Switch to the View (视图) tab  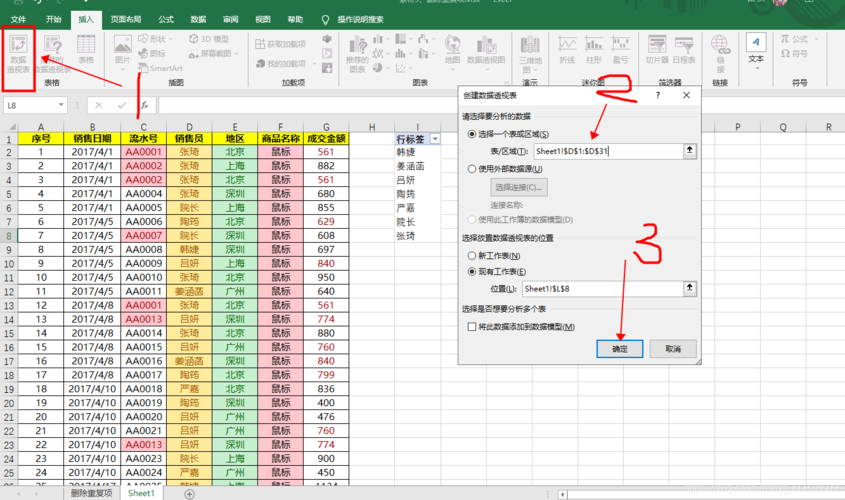coord(263,19)
